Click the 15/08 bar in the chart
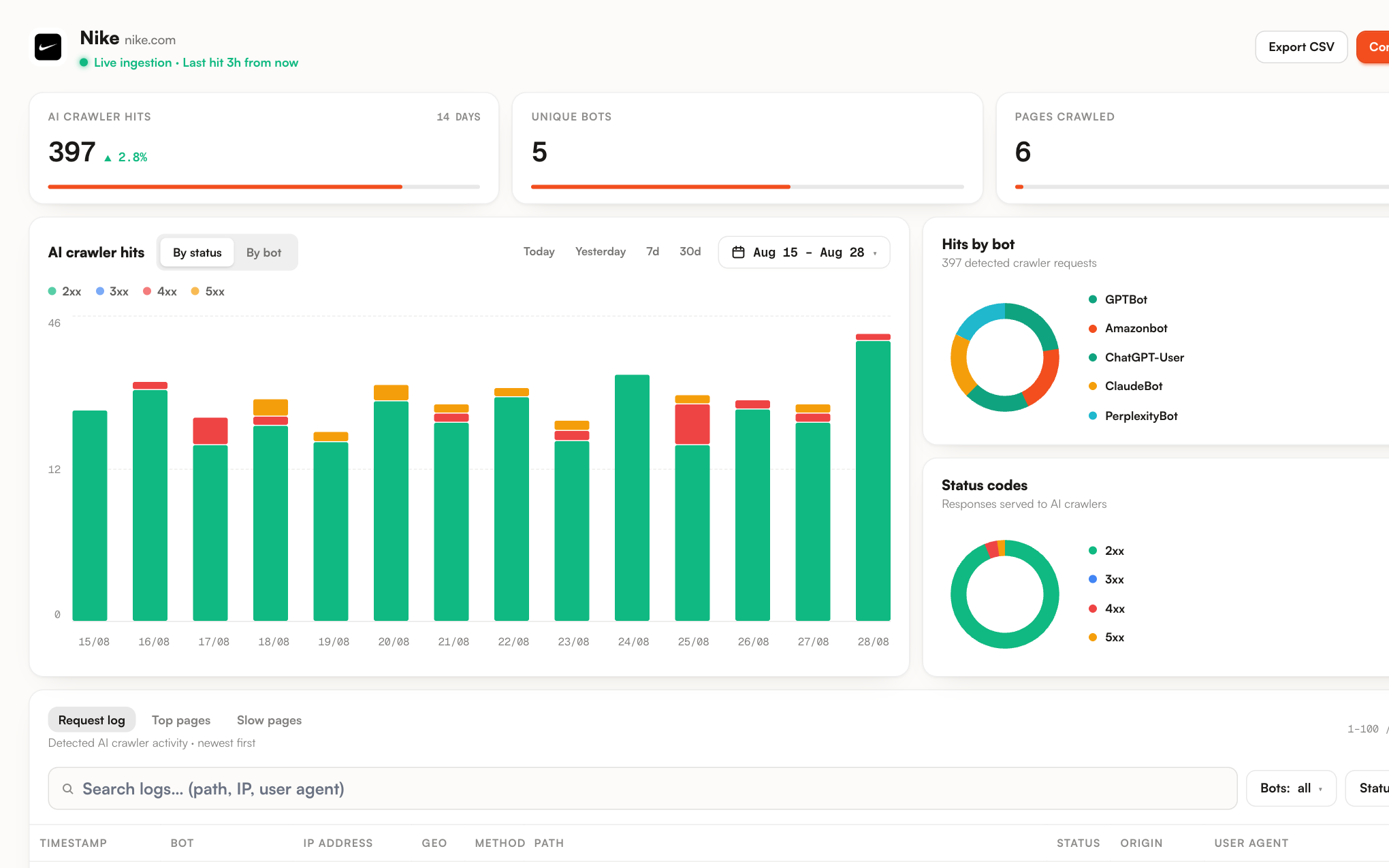The height and width of the screenshot is (868, 1389). [90, 515]
